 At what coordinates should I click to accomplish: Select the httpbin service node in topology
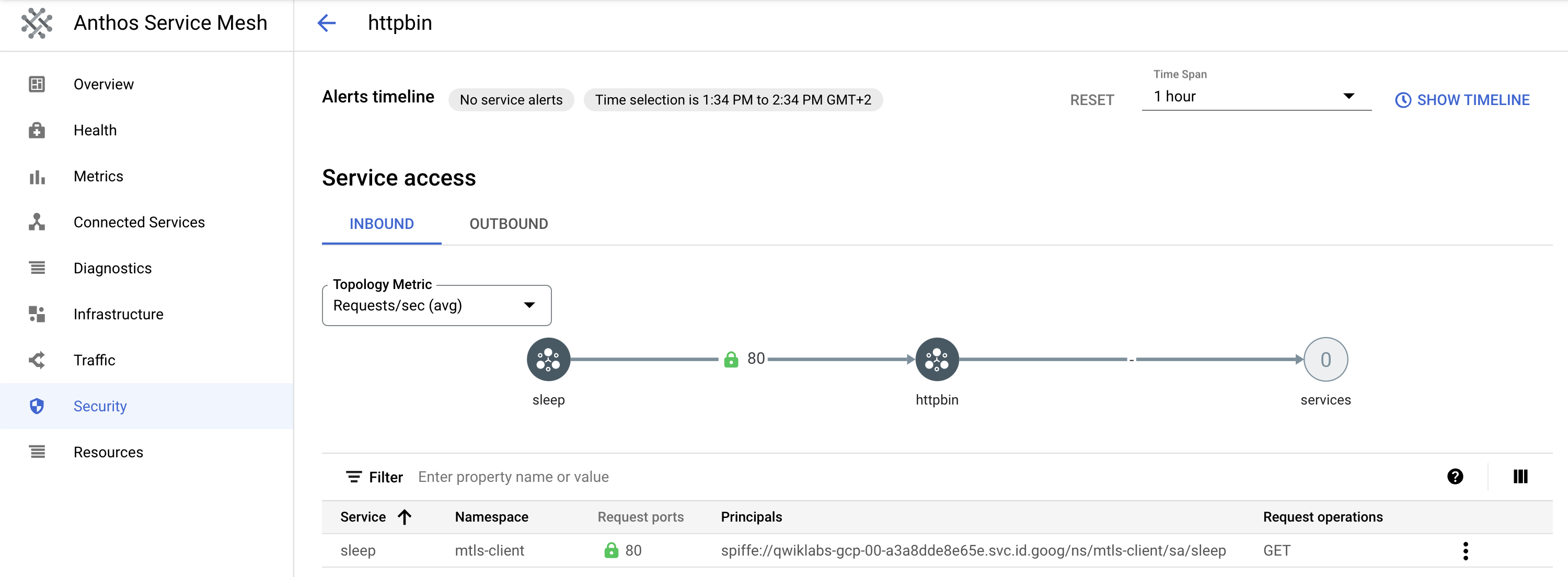tap(937, 360)
